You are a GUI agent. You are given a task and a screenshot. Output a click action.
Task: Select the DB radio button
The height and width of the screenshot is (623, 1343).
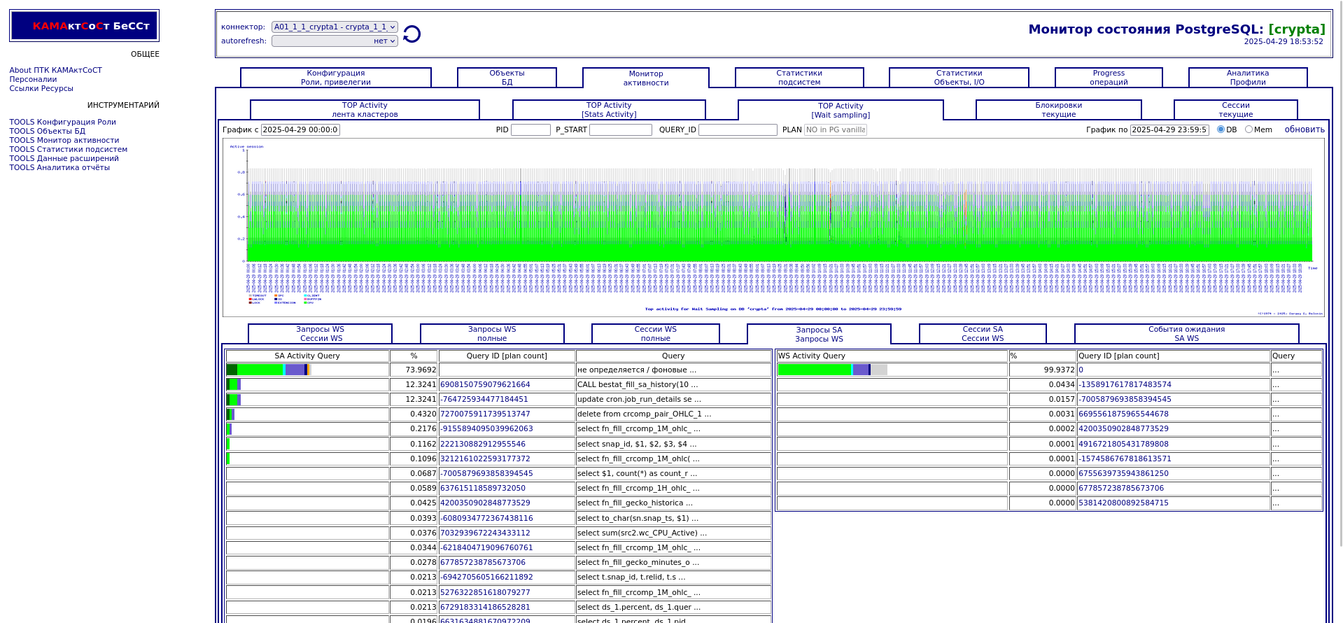[x=1221, y=129]
